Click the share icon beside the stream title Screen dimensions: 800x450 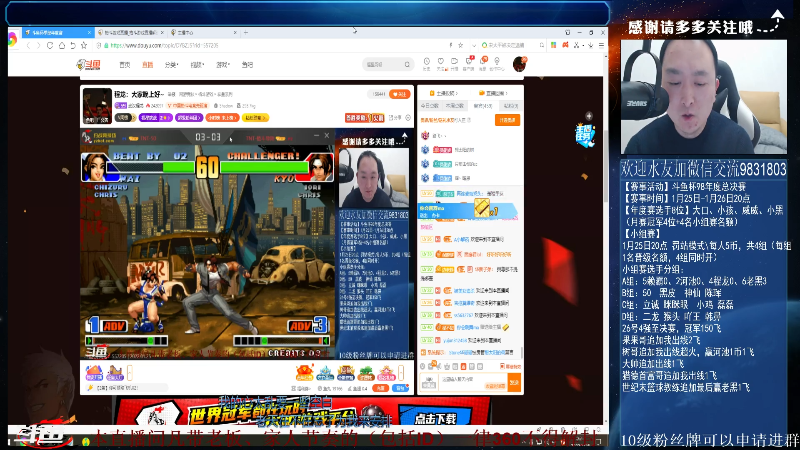[394, 118]
